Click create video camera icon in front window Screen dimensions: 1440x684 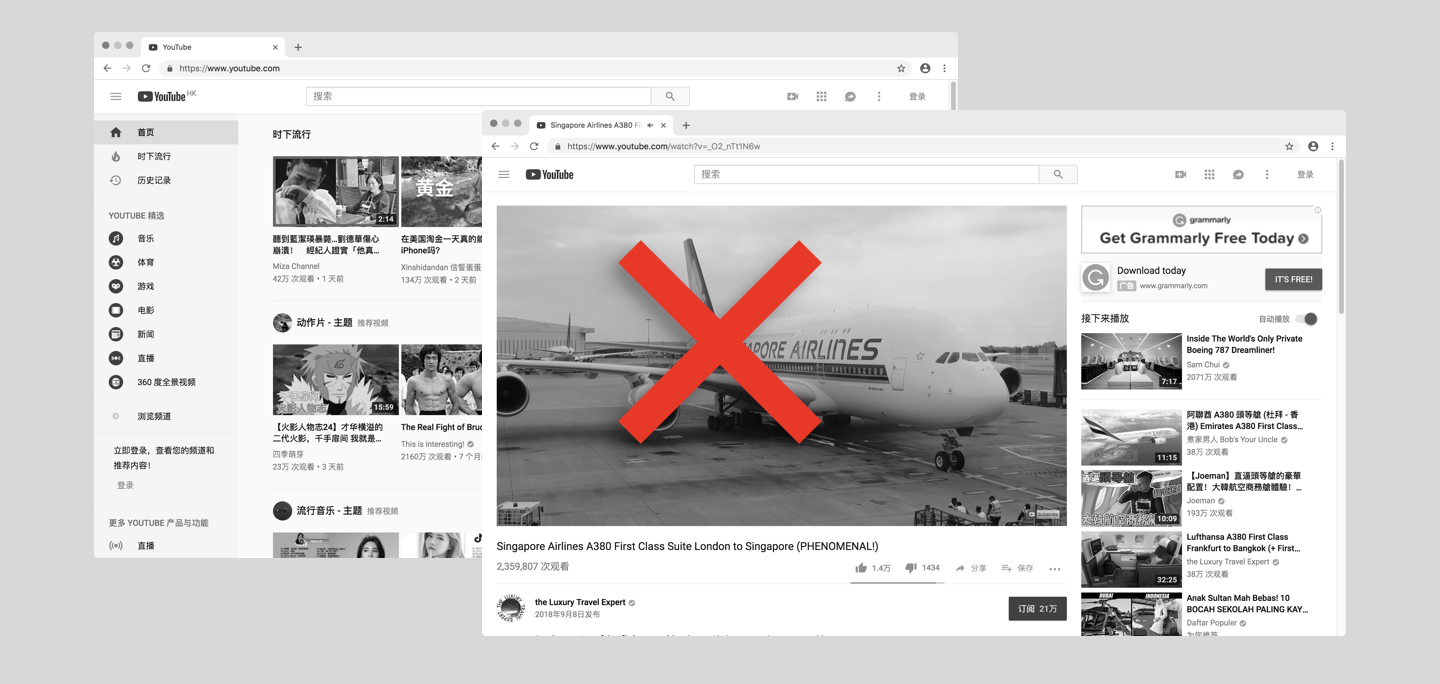[x=1181, y=174]
